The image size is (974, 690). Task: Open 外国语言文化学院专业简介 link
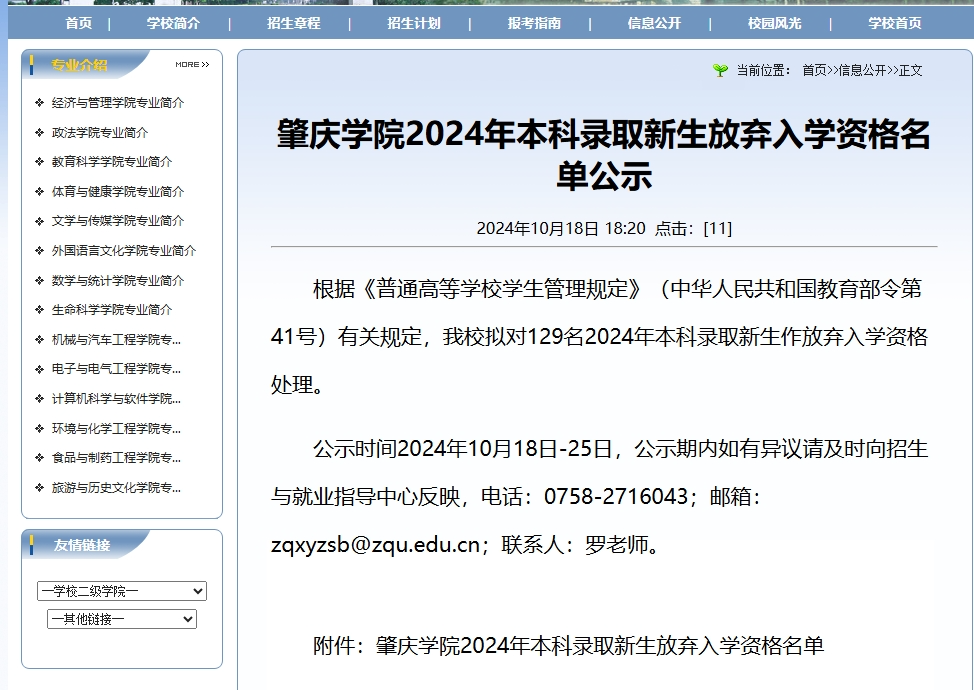pyautogui.click(x=124, y=250)
